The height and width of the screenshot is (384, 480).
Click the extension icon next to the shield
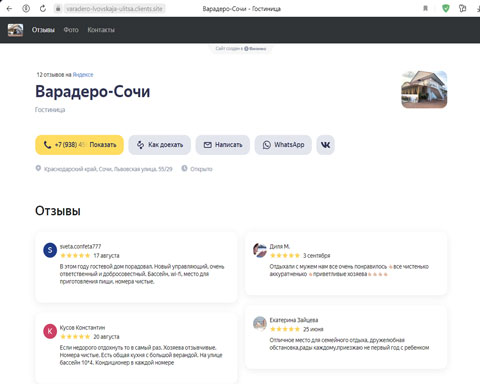tap(462, 9)
